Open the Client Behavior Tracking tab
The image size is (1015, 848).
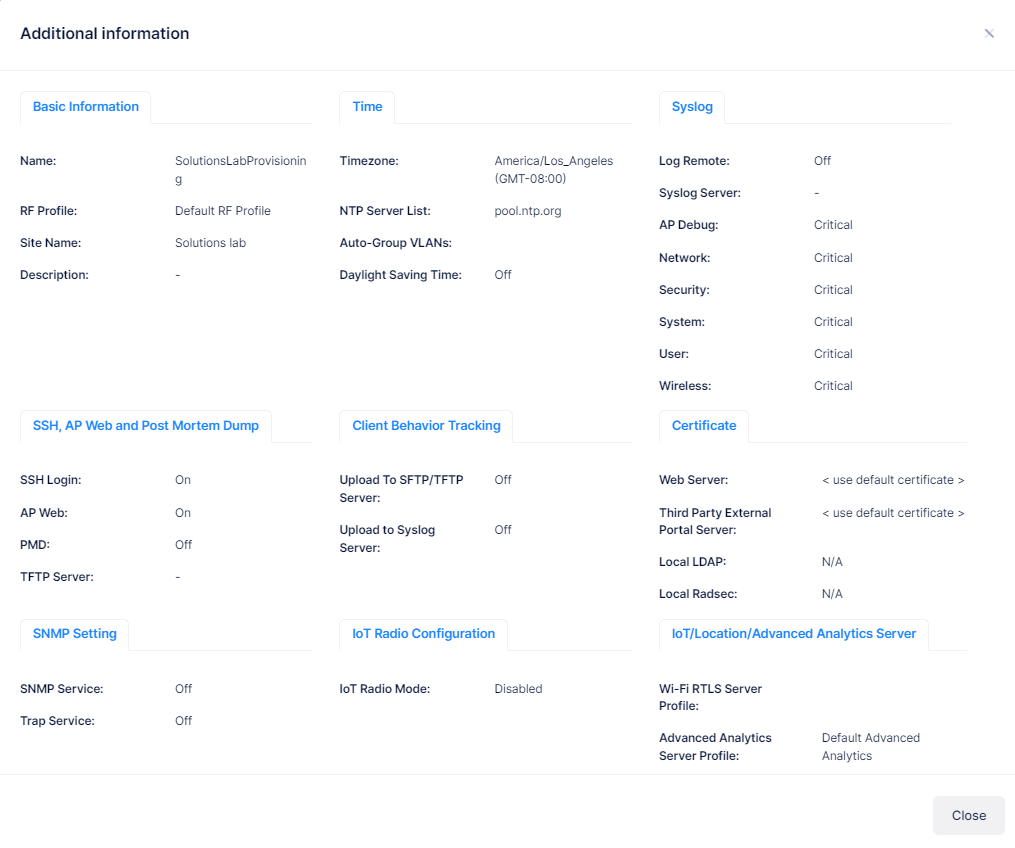click(x=426, y=426)
